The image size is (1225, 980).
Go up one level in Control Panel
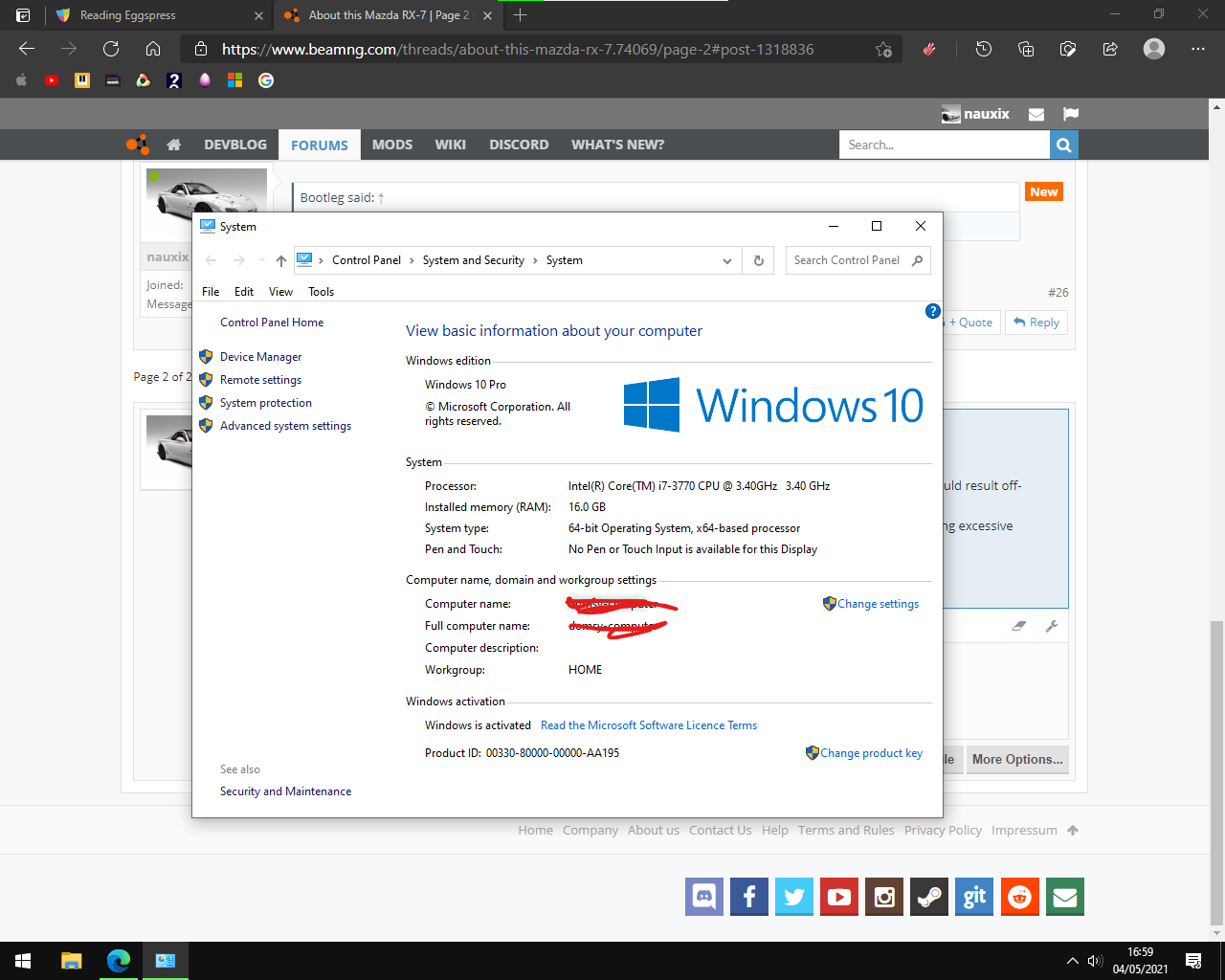(280, 260)
